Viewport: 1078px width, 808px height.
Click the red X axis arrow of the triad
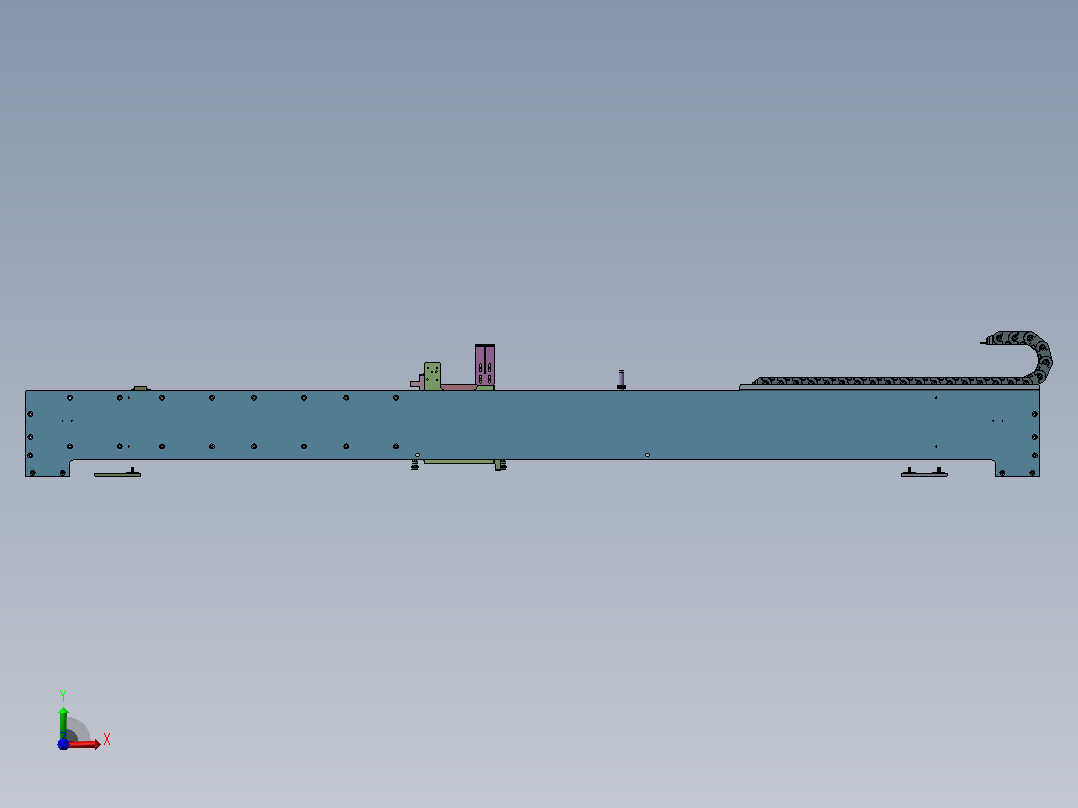click(x=84, y=744)
